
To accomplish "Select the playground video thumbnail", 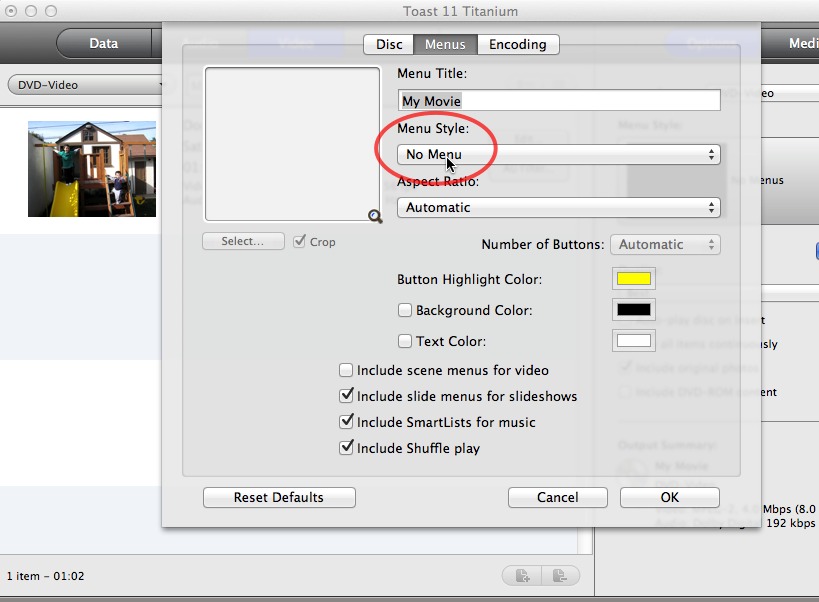I will [92, 169].
